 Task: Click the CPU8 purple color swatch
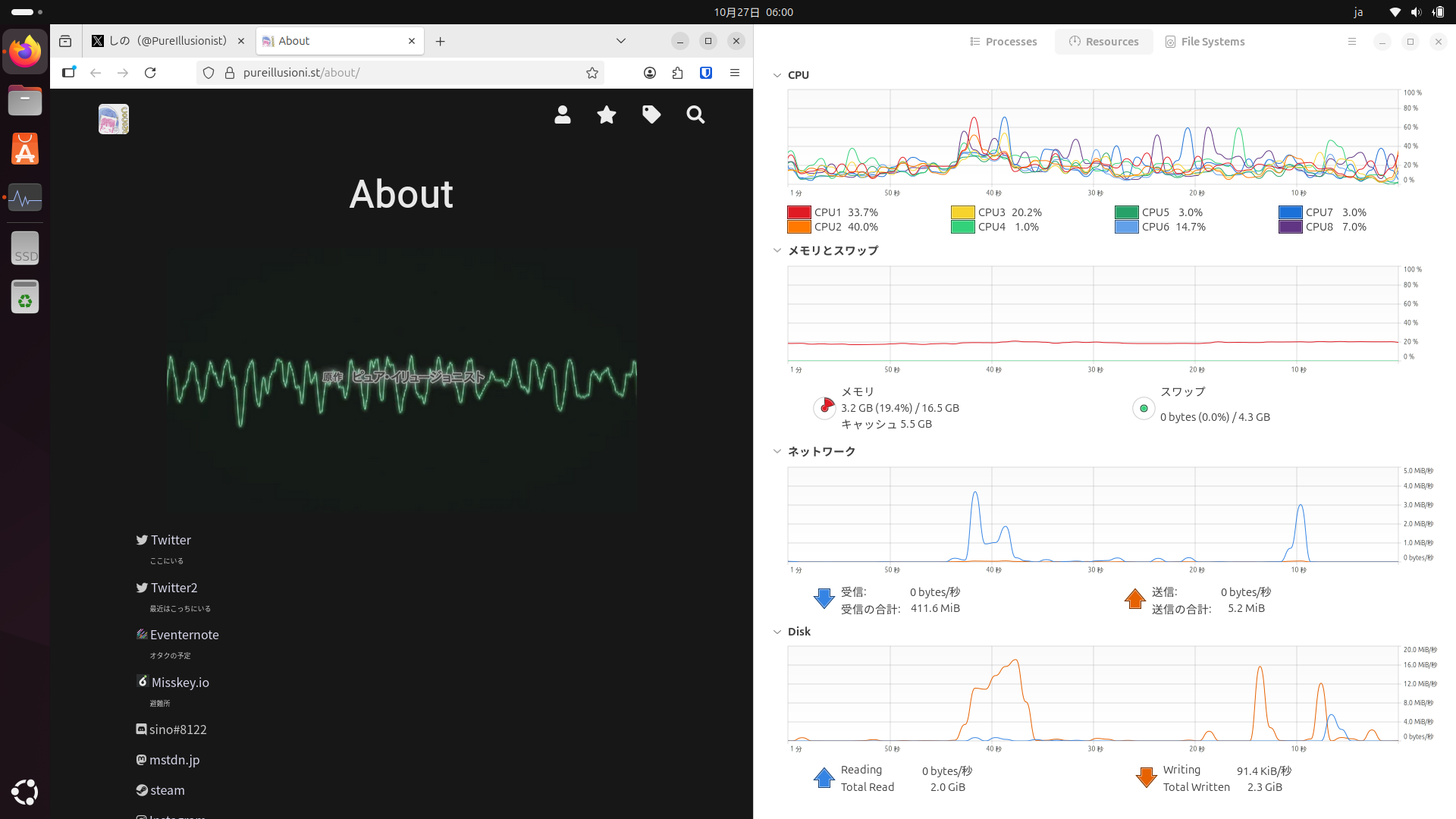[x=1291, y=227]
